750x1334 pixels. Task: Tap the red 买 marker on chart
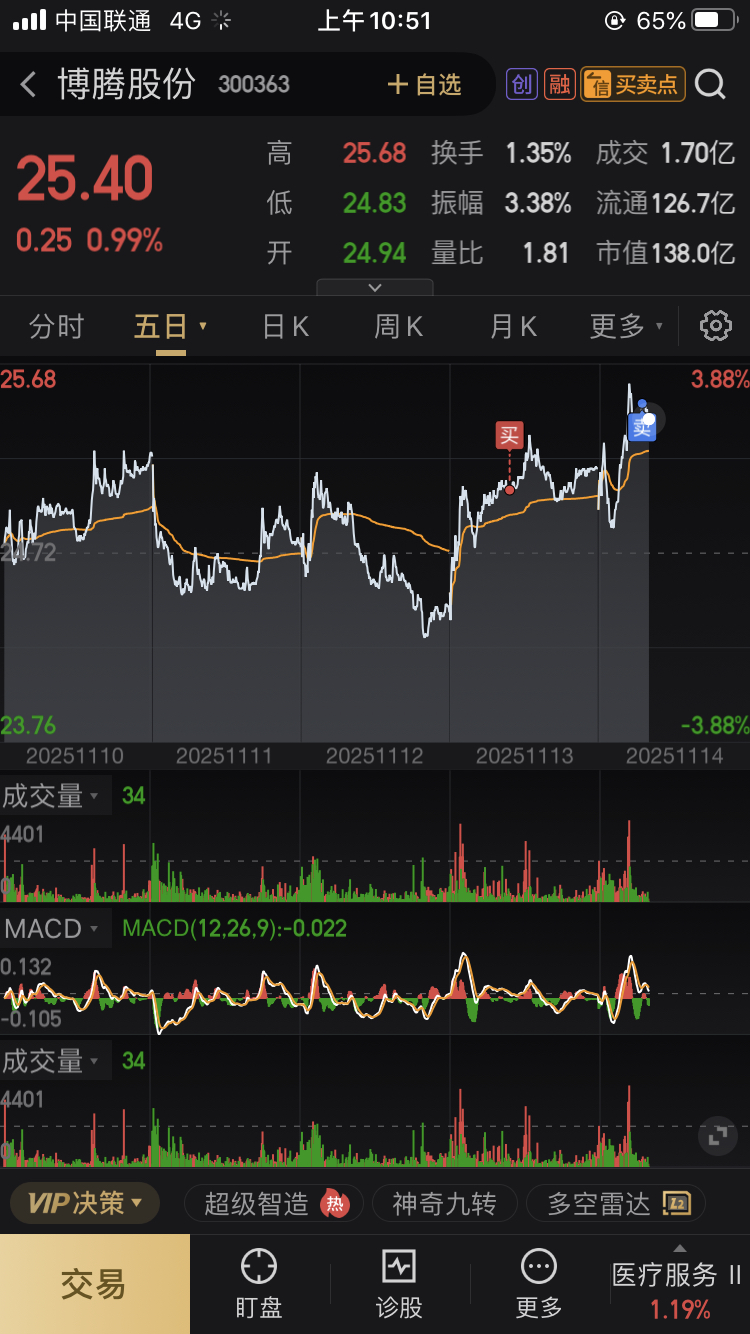(510, 435)
